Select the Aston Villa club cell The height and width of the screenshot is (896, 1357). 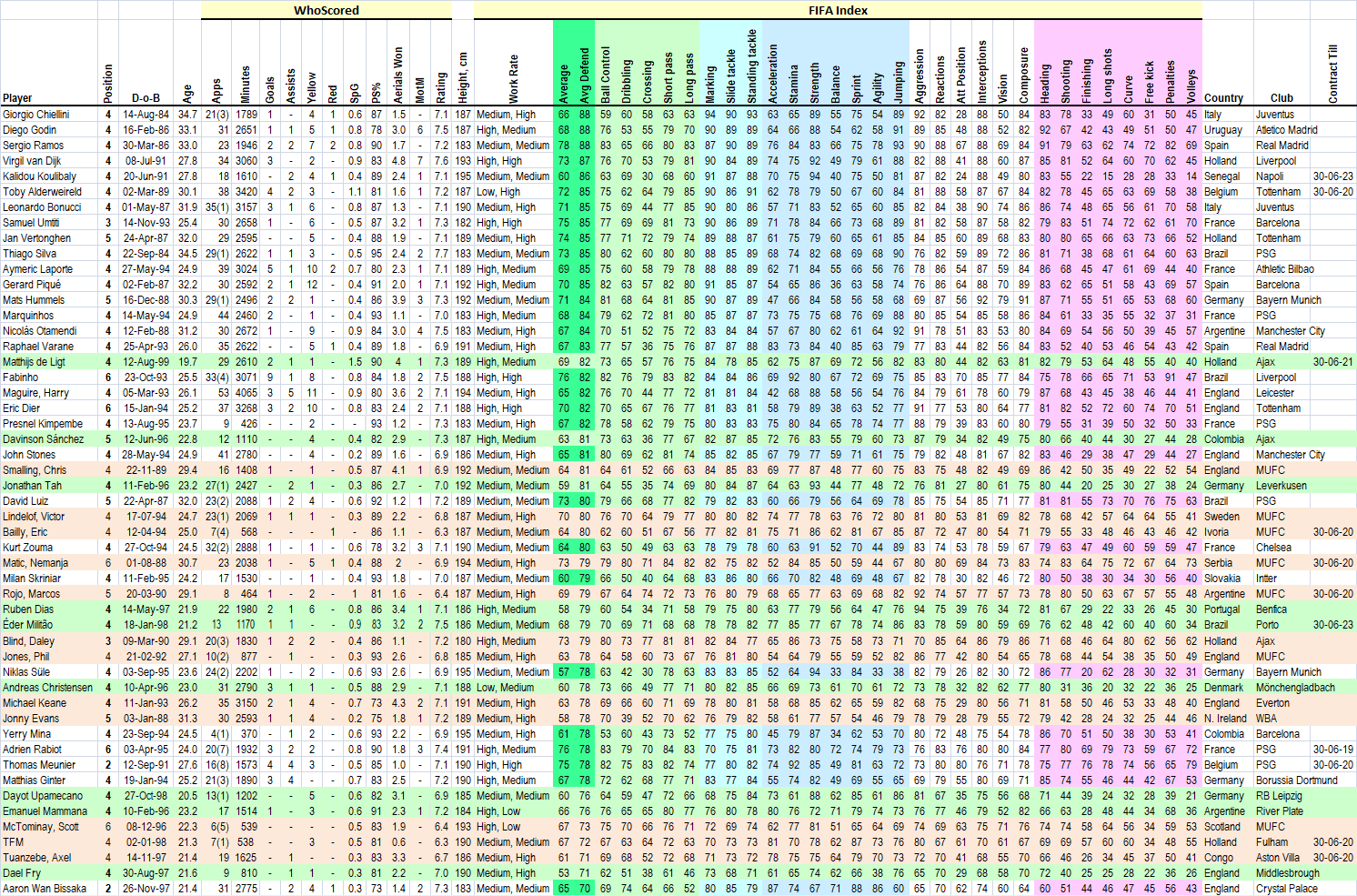point(1282,858)
